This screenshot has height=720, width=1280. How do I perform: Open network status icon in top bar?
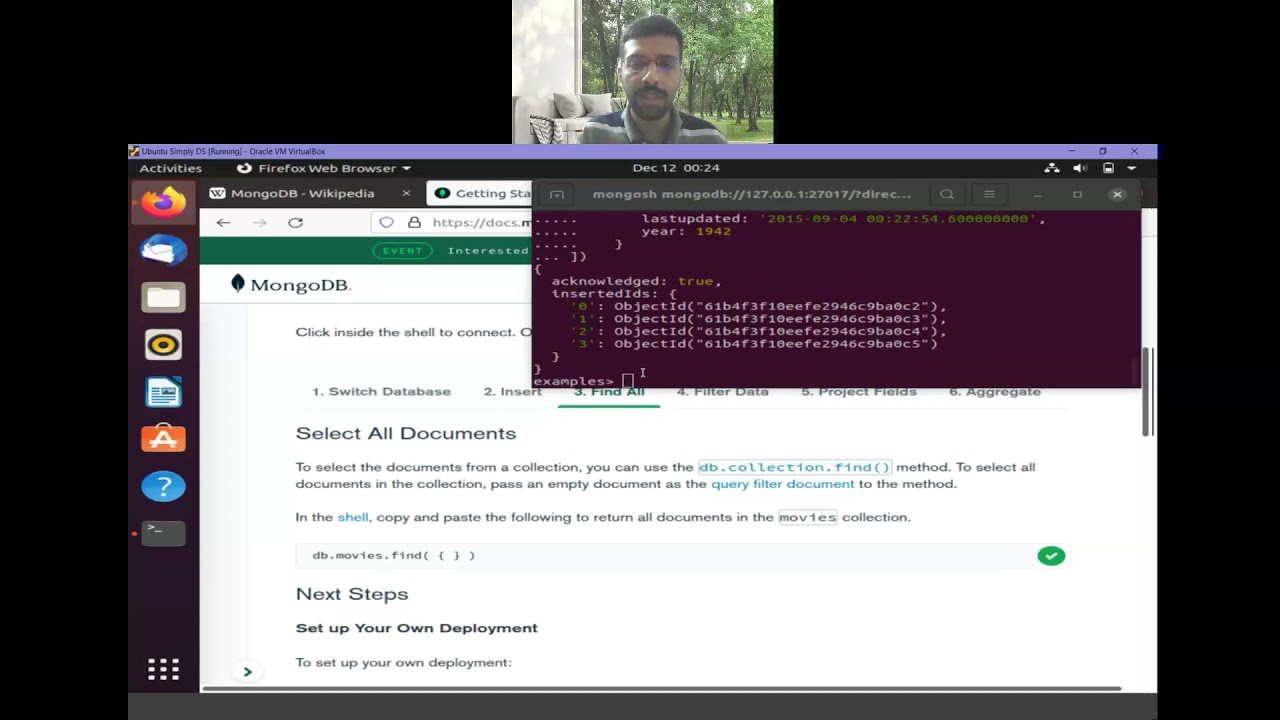[x=1052, y=168]
